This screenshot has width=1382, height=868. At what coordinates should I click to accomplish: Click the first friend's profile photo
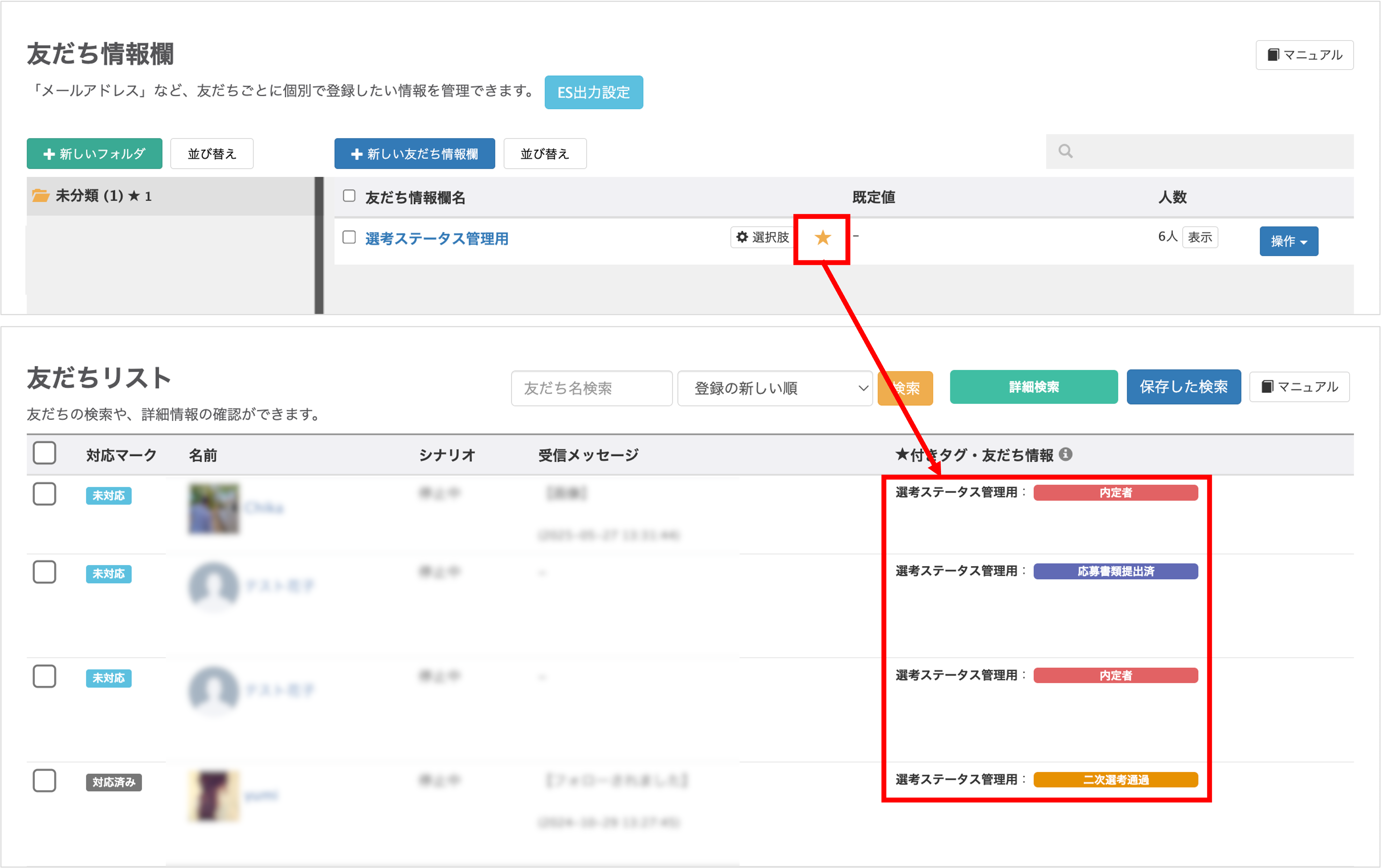point(214,509)
